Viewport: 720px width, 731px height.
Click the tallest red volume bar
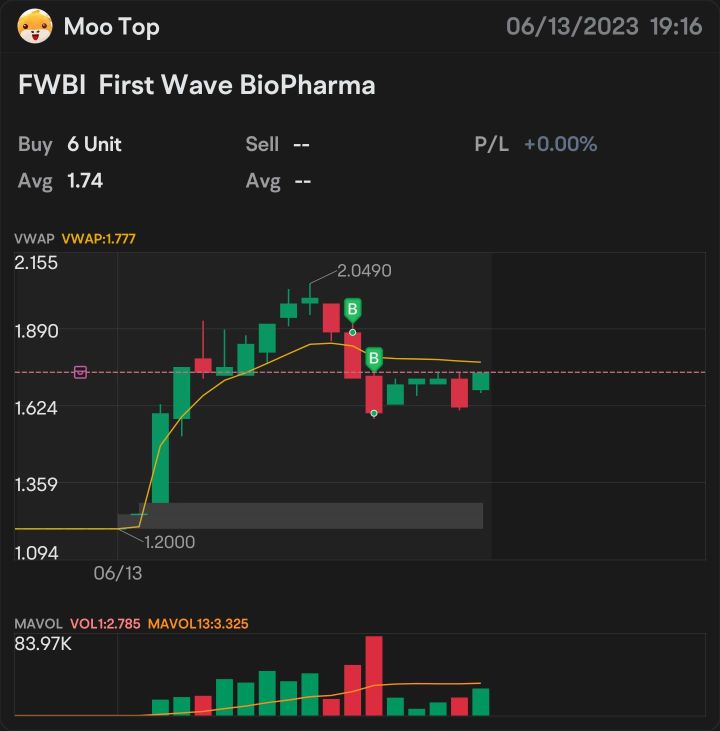click(x=374, y=676)
